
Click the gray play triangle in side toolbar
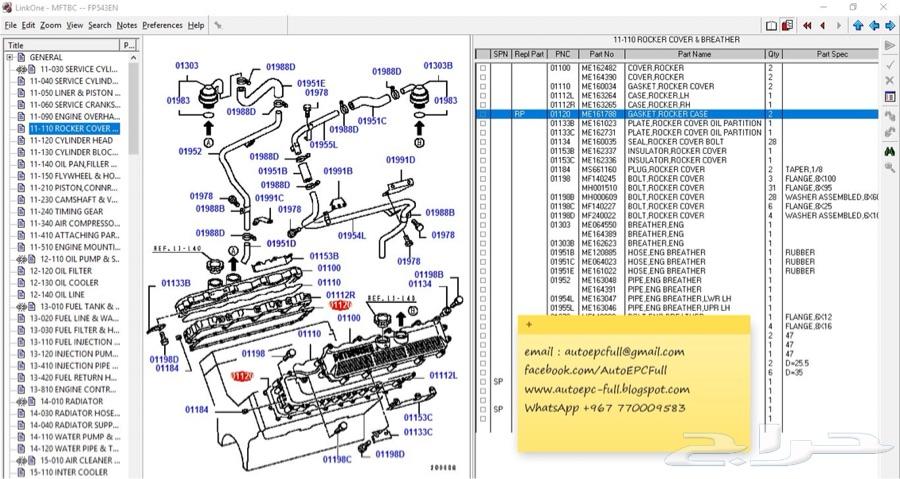(x=890, y=46)
